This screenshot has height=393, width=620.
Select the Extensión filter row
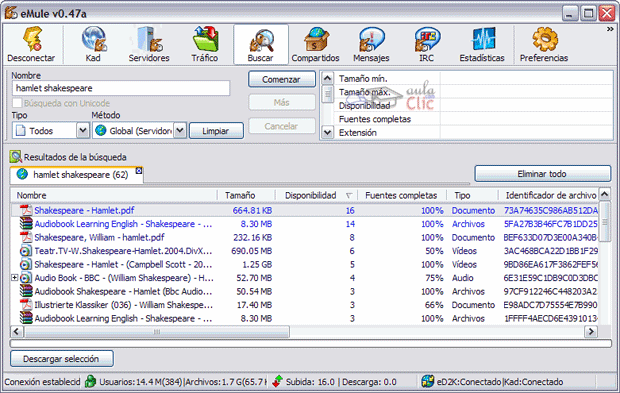(474, 132)
